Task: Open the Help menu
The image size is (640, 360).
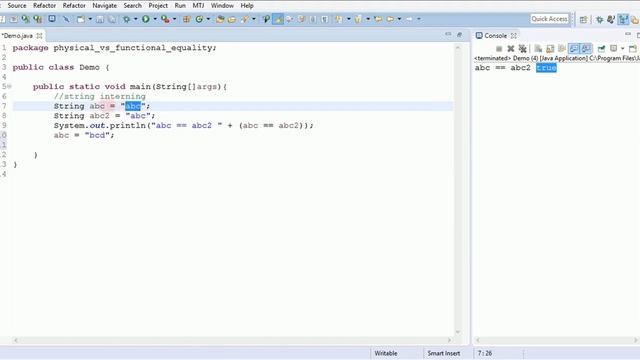Action: point(247,6)
